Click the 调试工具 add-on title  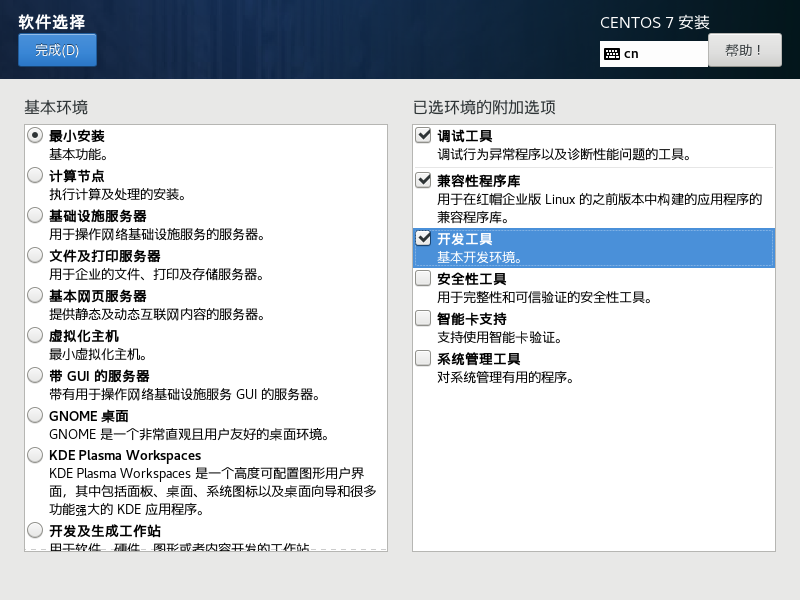coord(465,136)
